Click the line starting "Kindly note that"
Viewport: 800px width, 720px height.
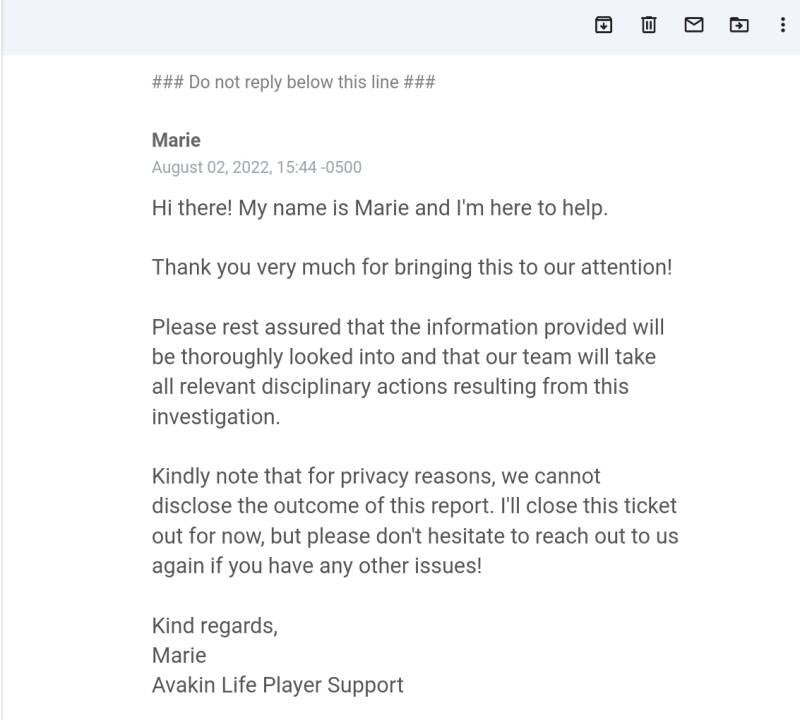point(376,476)
